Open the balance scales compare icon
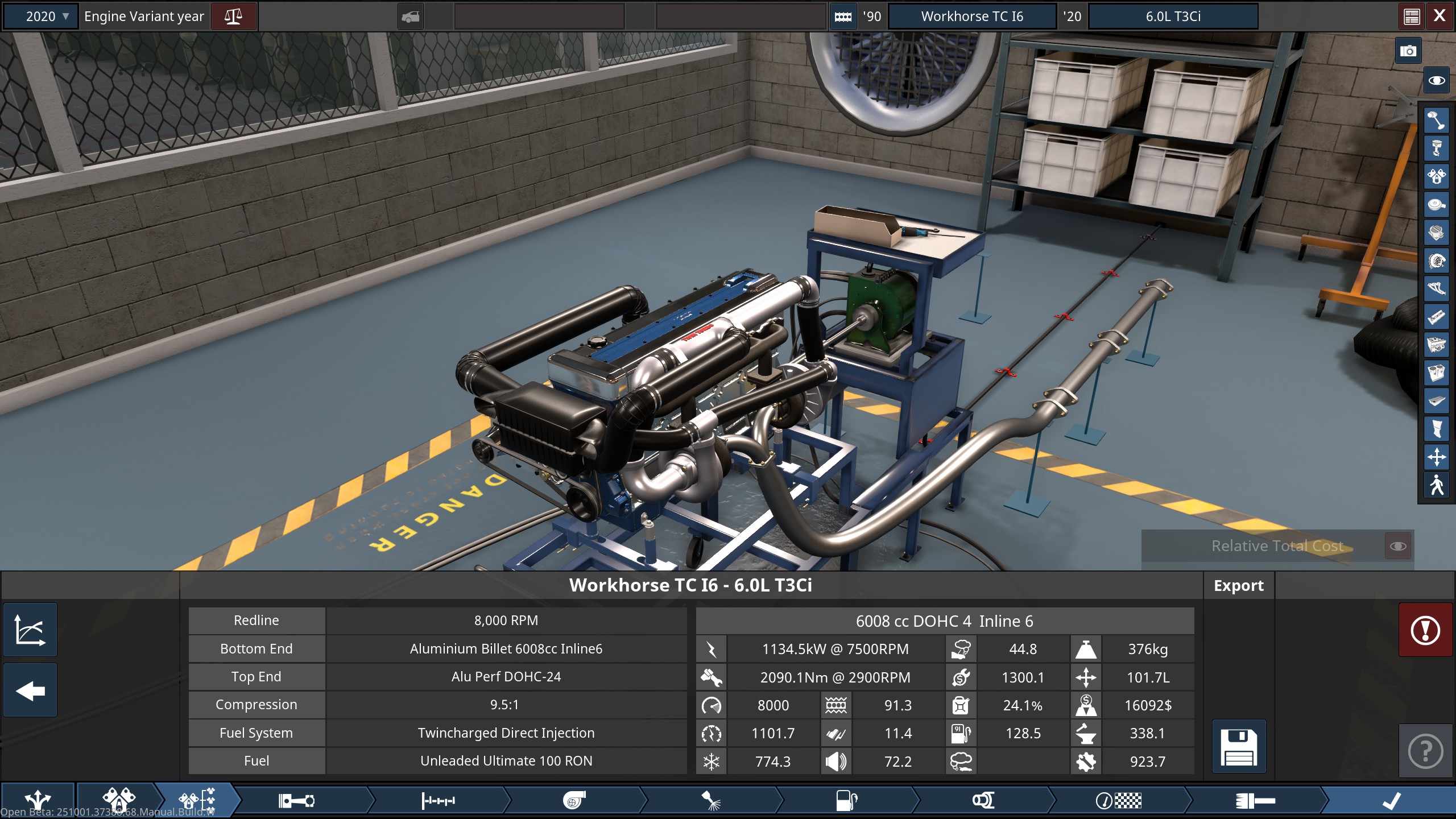1456x819 pixels. click(x=233, y=16)
